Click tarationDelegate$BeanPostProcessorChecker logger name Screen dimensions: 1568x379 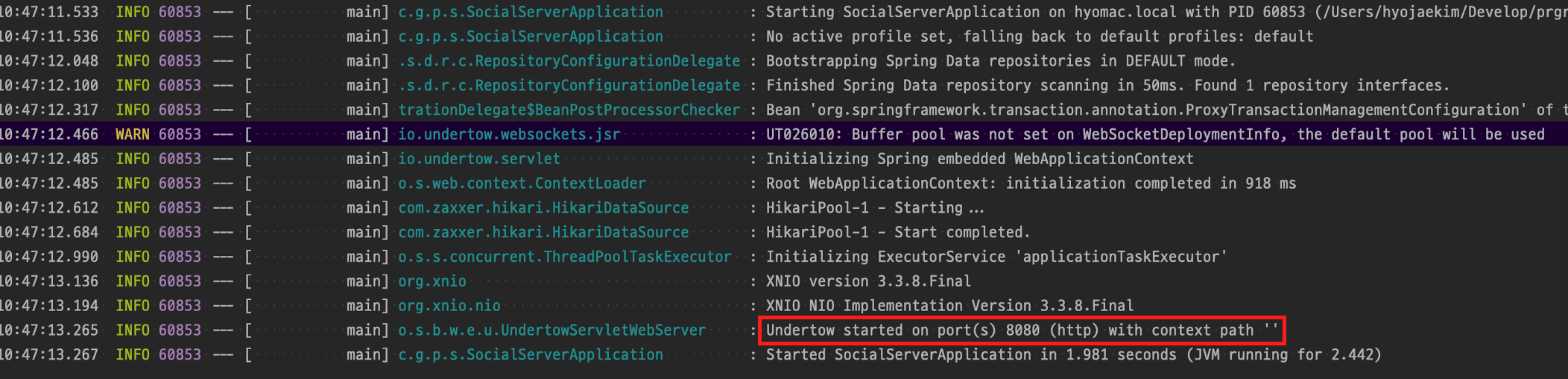(569, 110)
